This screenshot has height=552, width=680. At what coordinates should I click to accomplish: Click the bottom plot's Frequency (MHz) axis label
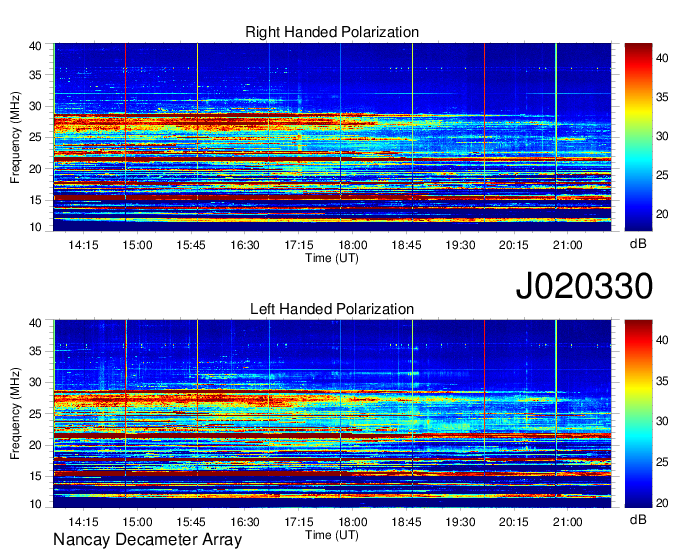coord(16,414)
